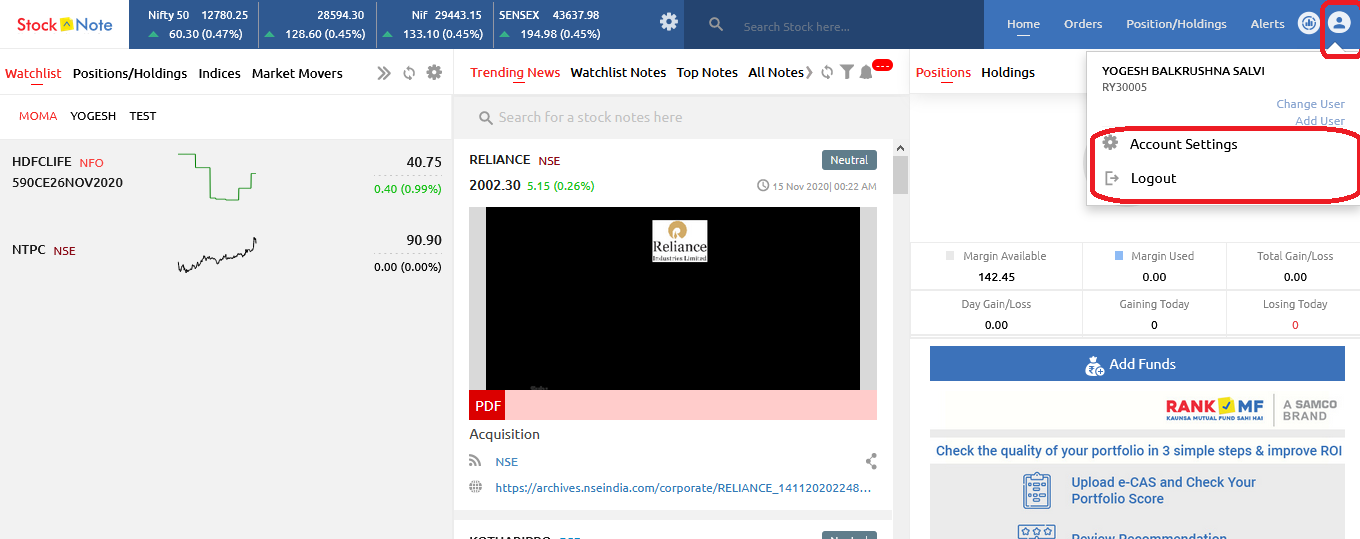Refresh the notes panel

pyautogui.click(x=827, y=72)
